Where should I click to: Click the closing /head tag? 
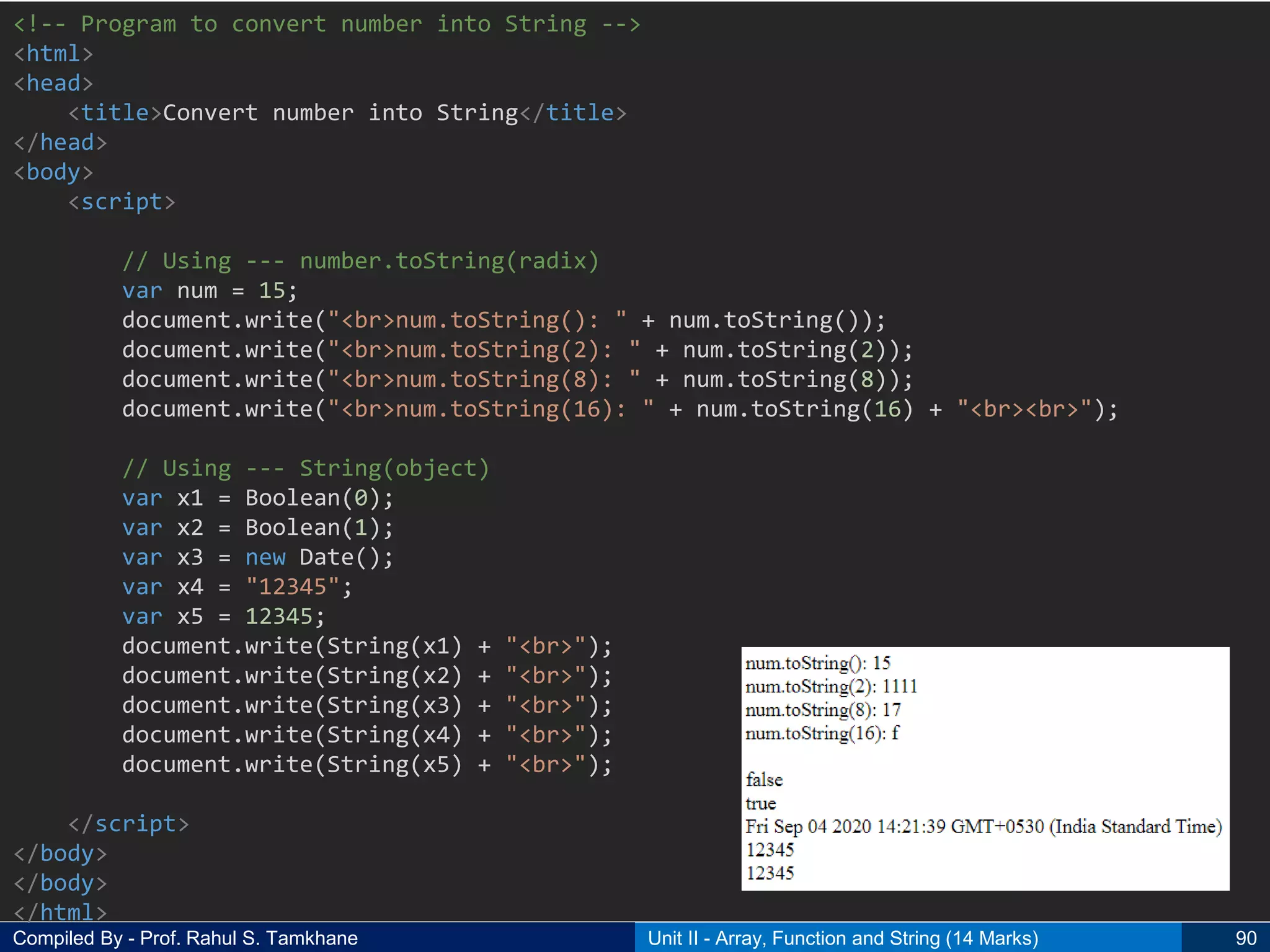point(60,143)
